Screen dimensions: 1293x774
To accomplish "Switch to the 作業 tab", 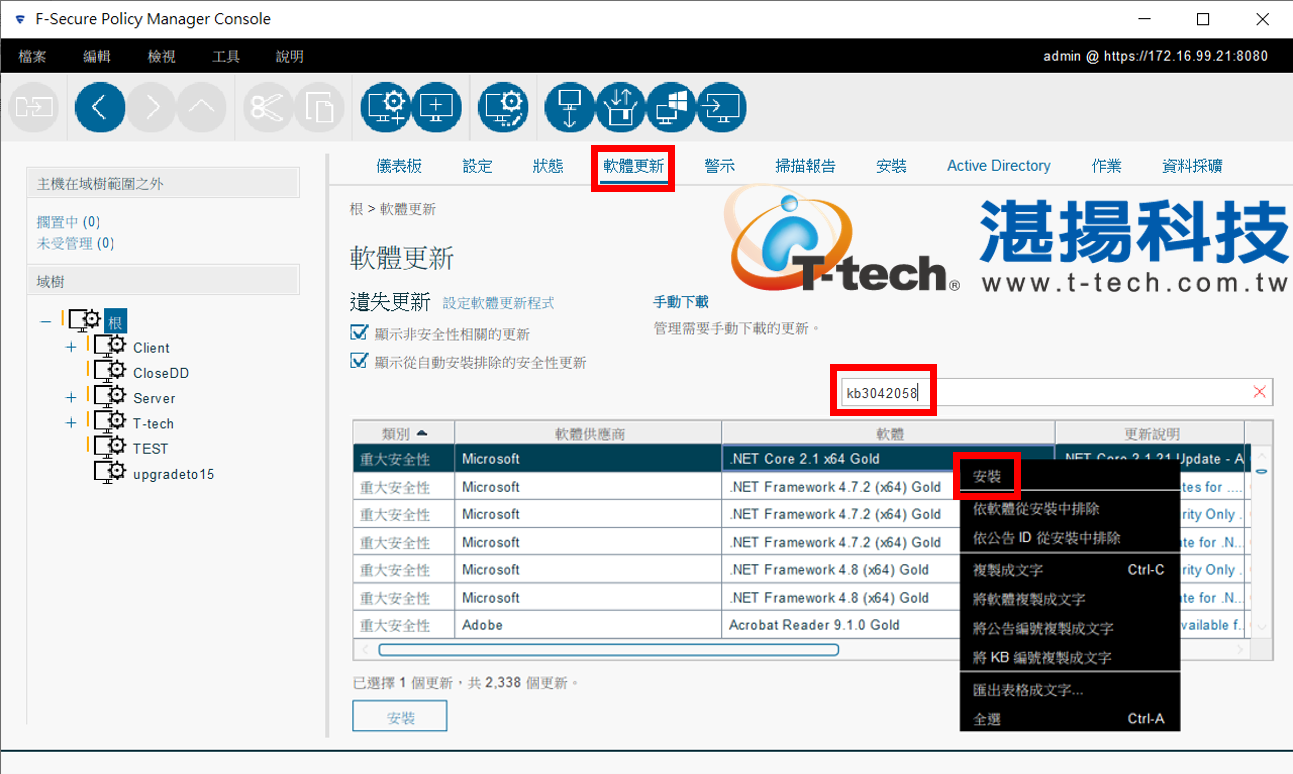I will pyautogui.click(x=1106, y=166).
